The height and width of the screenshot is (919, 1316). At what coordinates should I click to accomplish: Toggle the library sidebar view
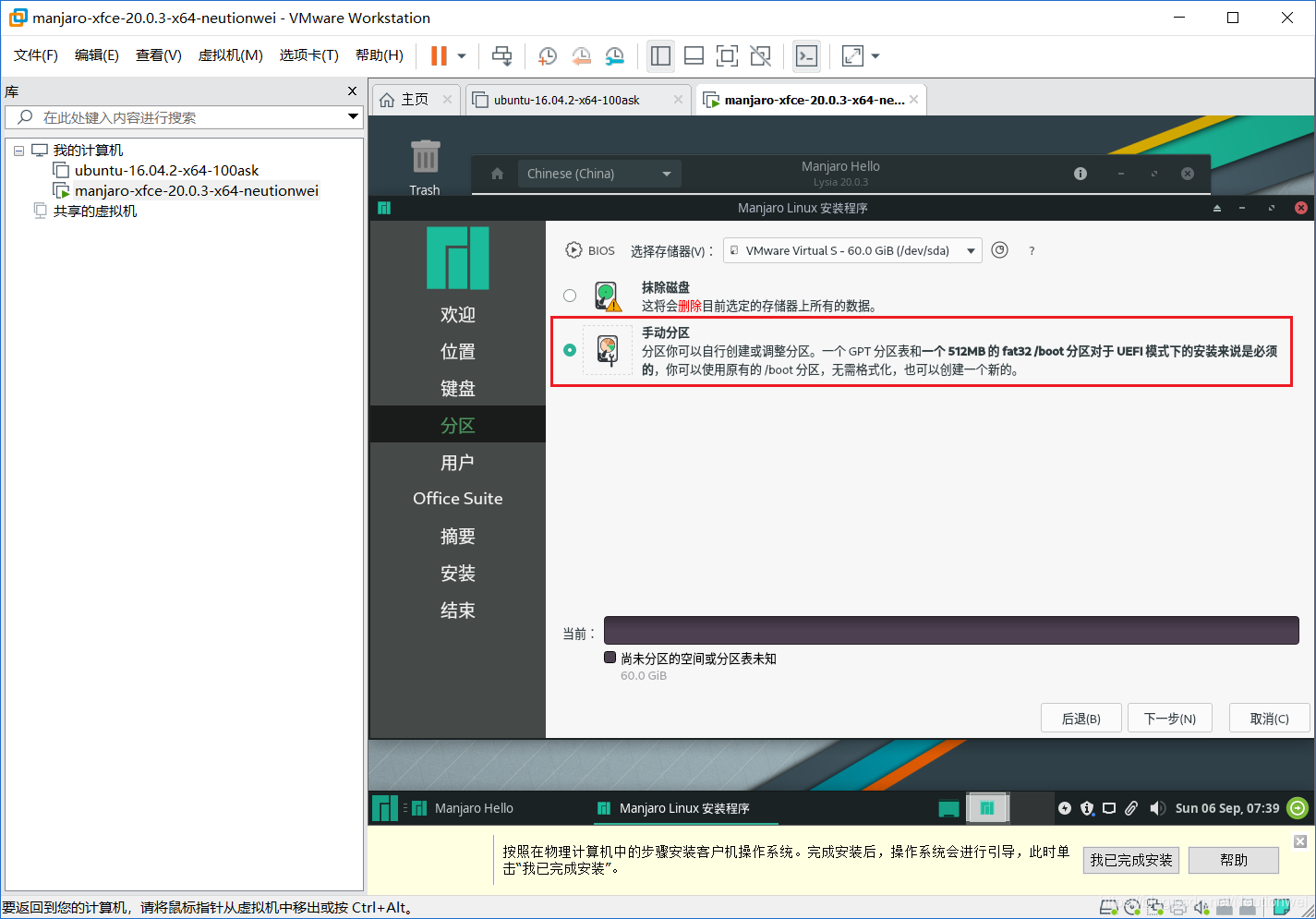point(660,56)
